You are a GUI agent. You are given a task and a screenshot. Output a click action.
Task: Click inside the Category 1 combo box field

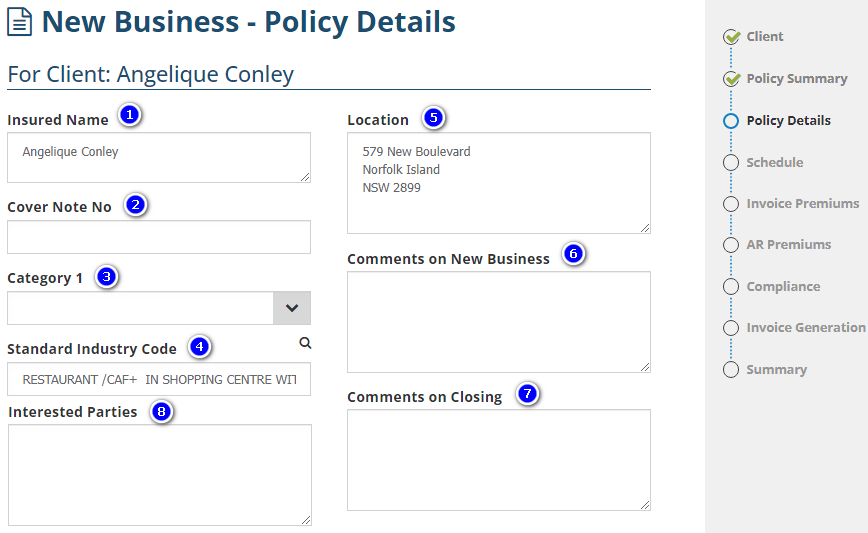click(140, 308)
